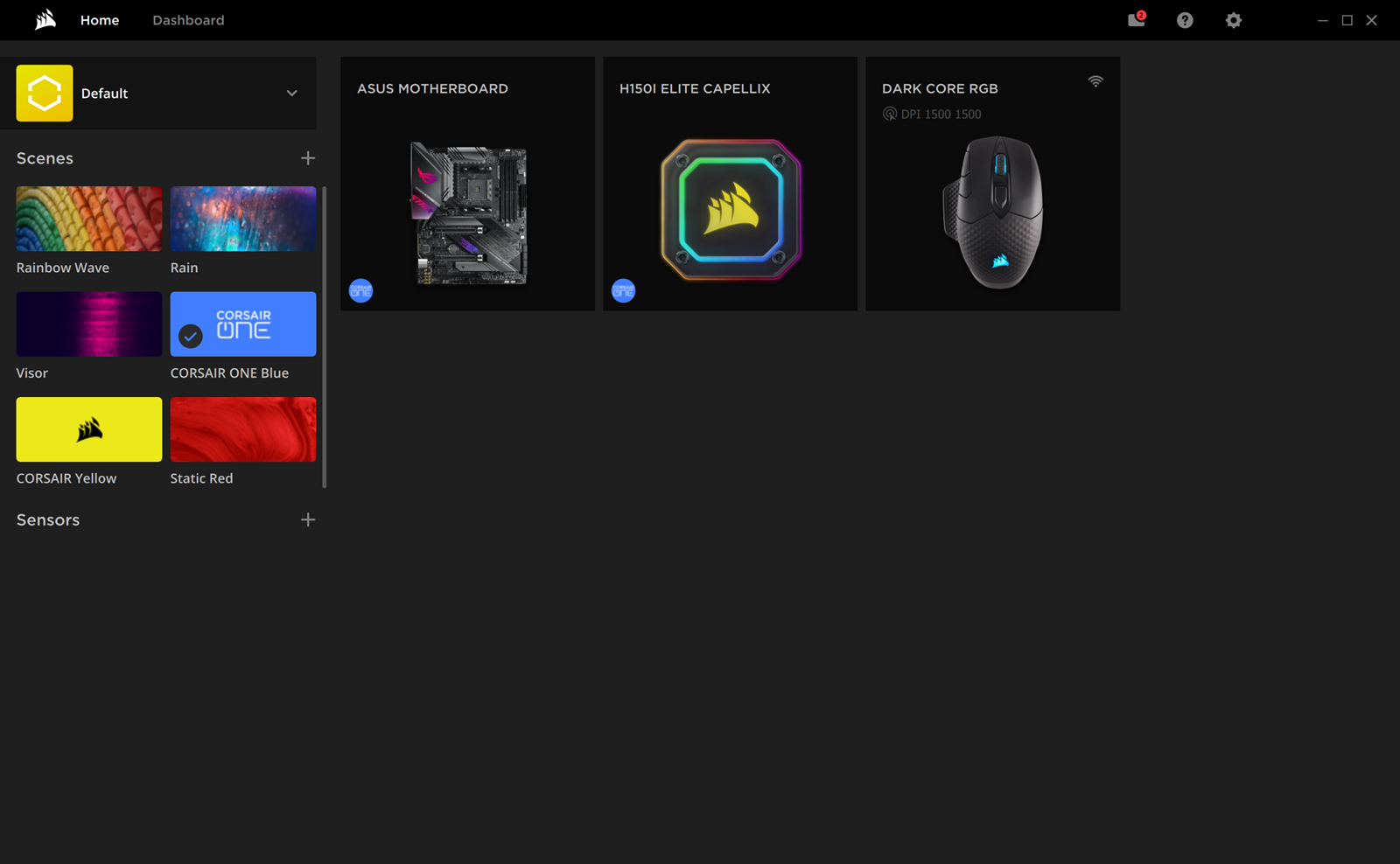The image size is (1400, 864).
Task: Click the Scenes section heading
Action: pos(45,158)
